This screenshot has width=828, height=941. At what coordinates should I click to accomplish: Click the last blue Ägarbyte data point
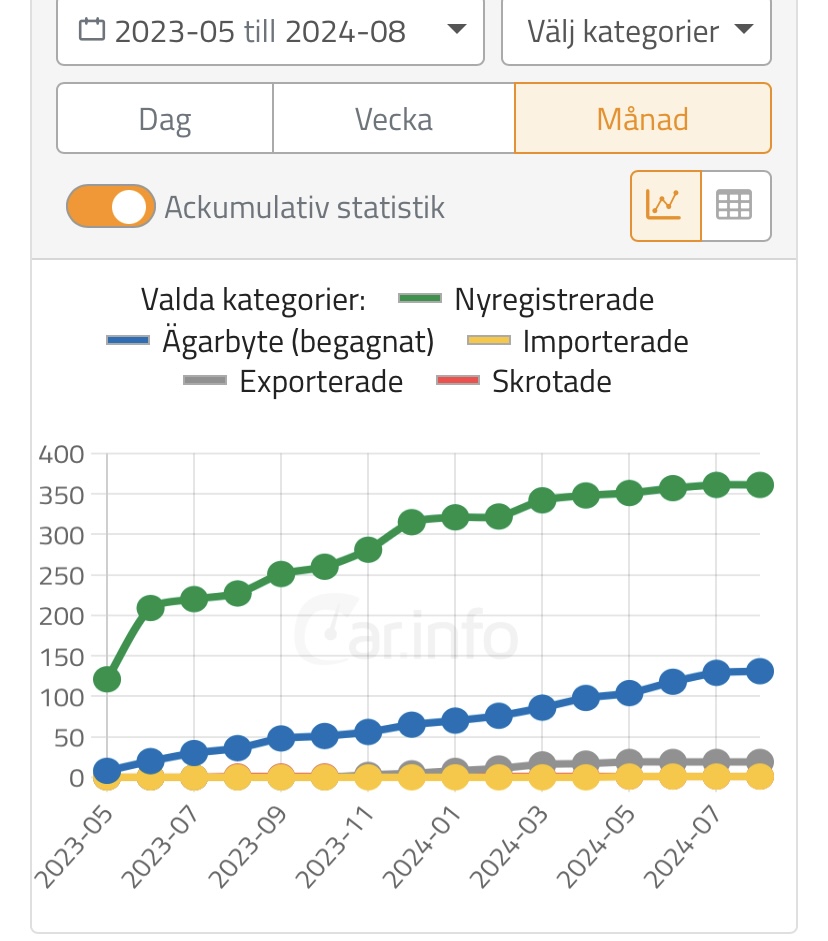pyautogui.click(x=760, y=671)
